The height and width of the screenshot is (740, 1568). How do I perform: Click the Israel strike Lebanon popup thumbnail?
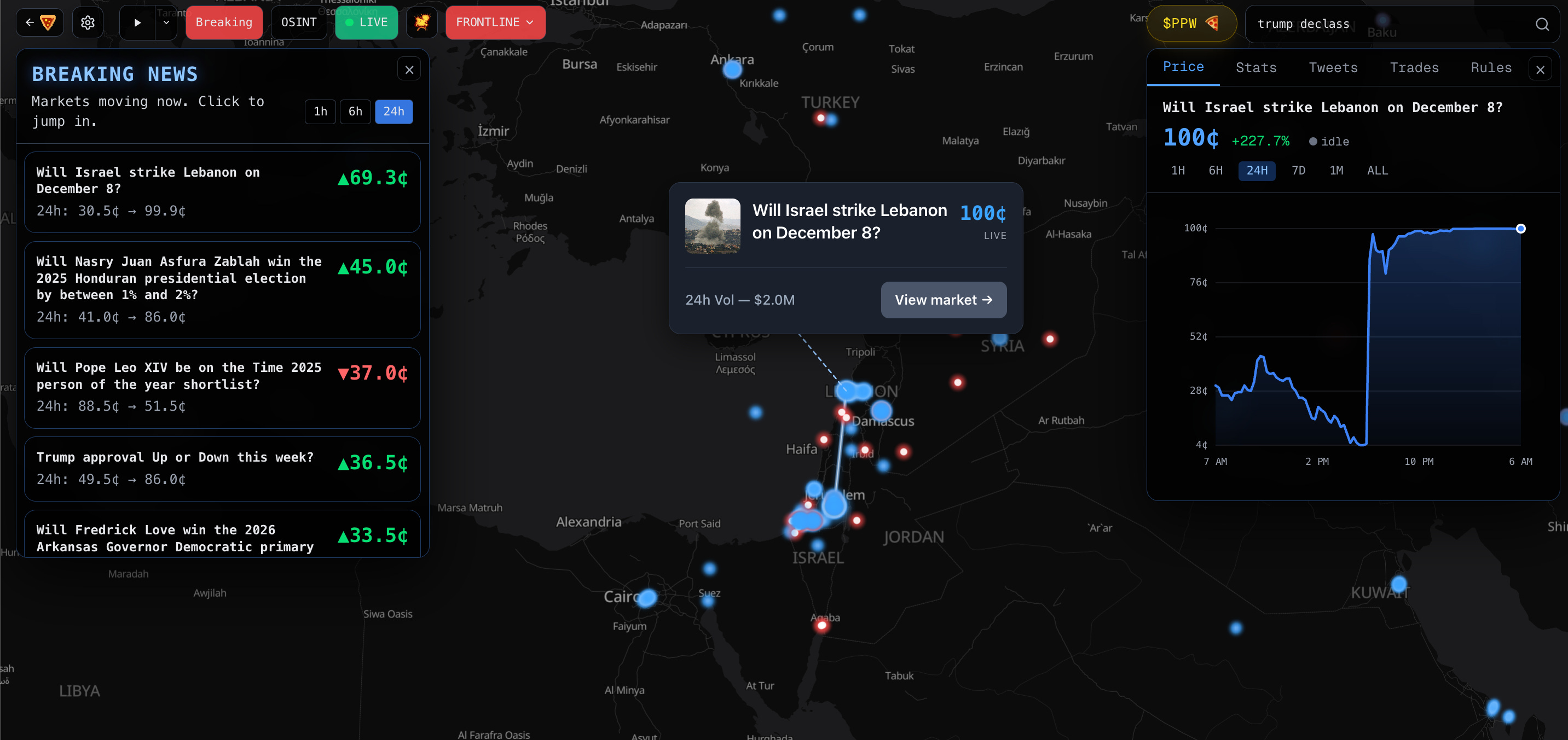pyautogui.click(x=712, y=225)
